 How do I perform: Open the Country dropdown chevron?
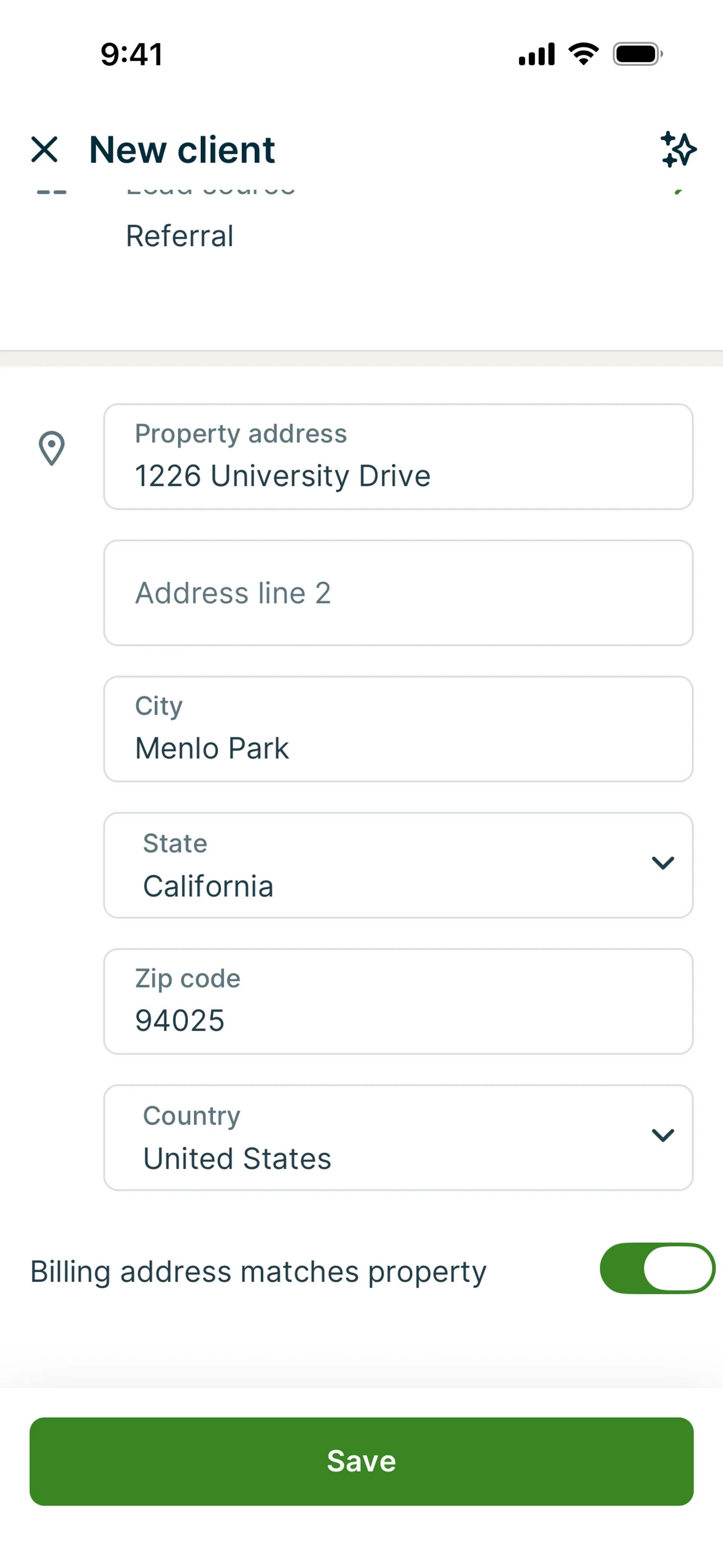tap(662, 1135)
